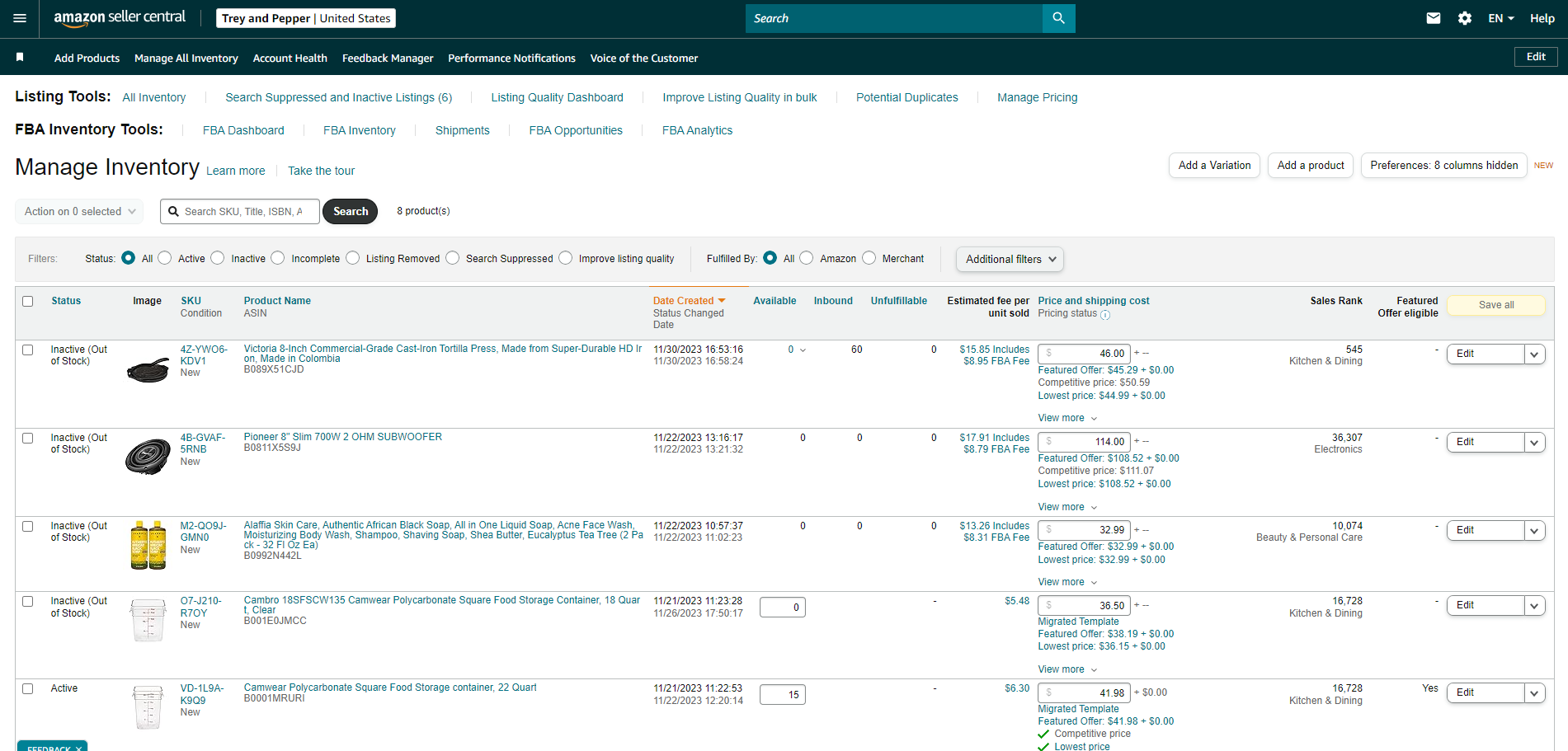
Task: Edit the available quantity field showing 15
Action: 782,695
